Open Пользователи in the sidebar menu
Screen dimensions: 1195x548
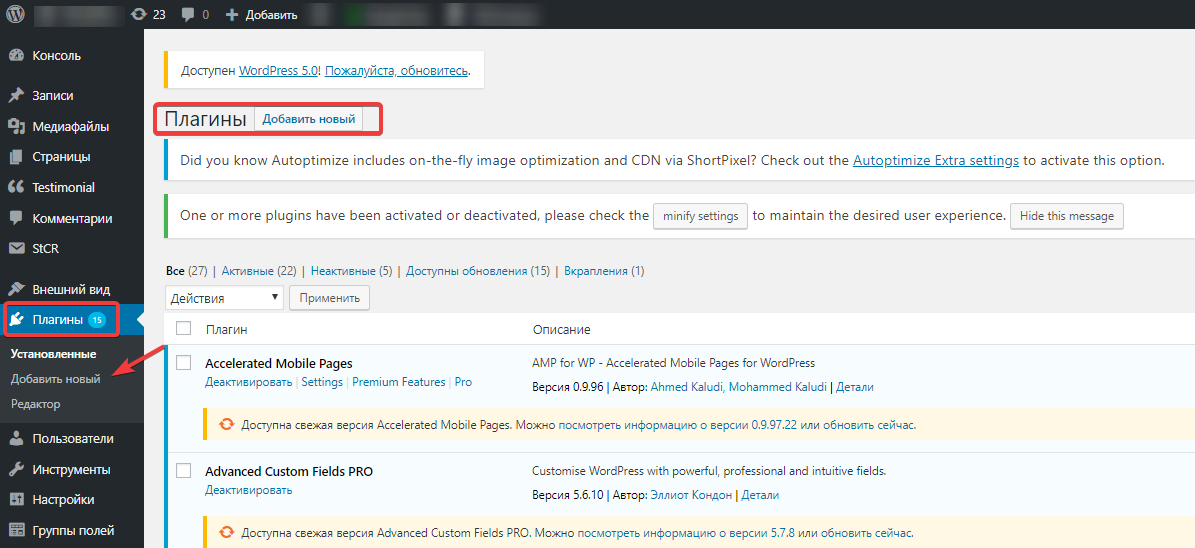coord(73,439)
